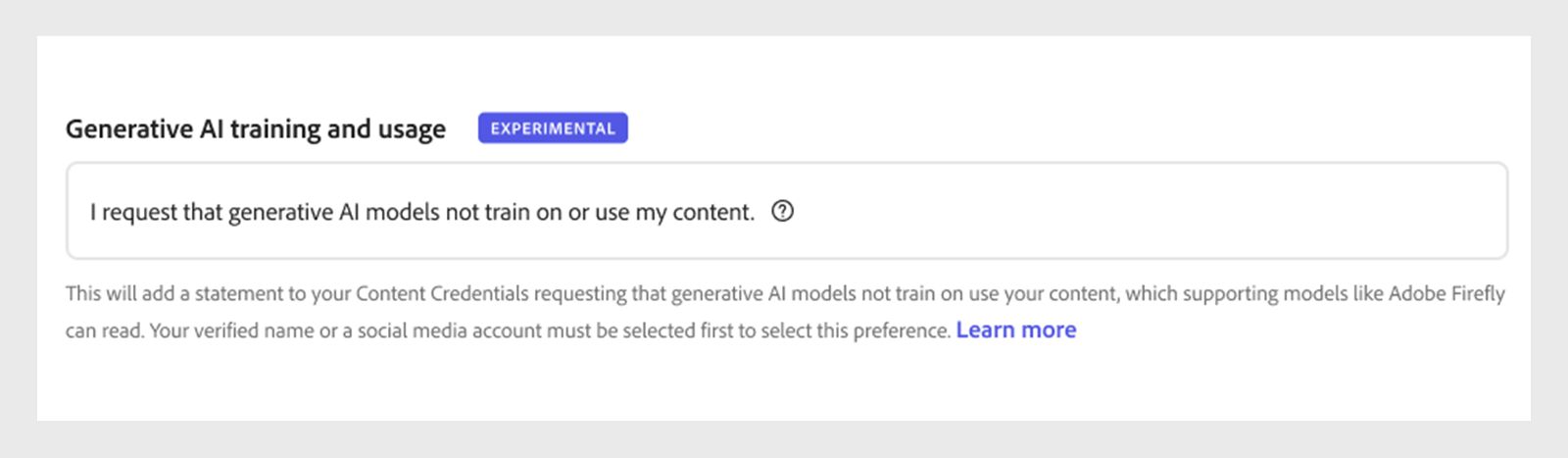
Task: Open the Learn more link
Action: pyautogui.click(x=1015, y=331)
